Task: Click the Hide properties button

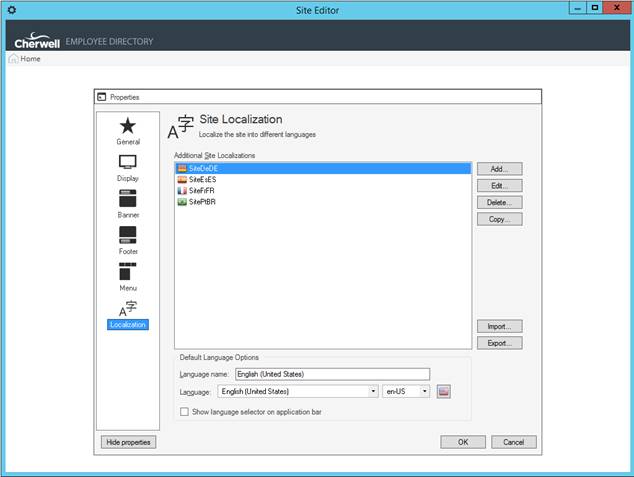Action: point(128,441)
